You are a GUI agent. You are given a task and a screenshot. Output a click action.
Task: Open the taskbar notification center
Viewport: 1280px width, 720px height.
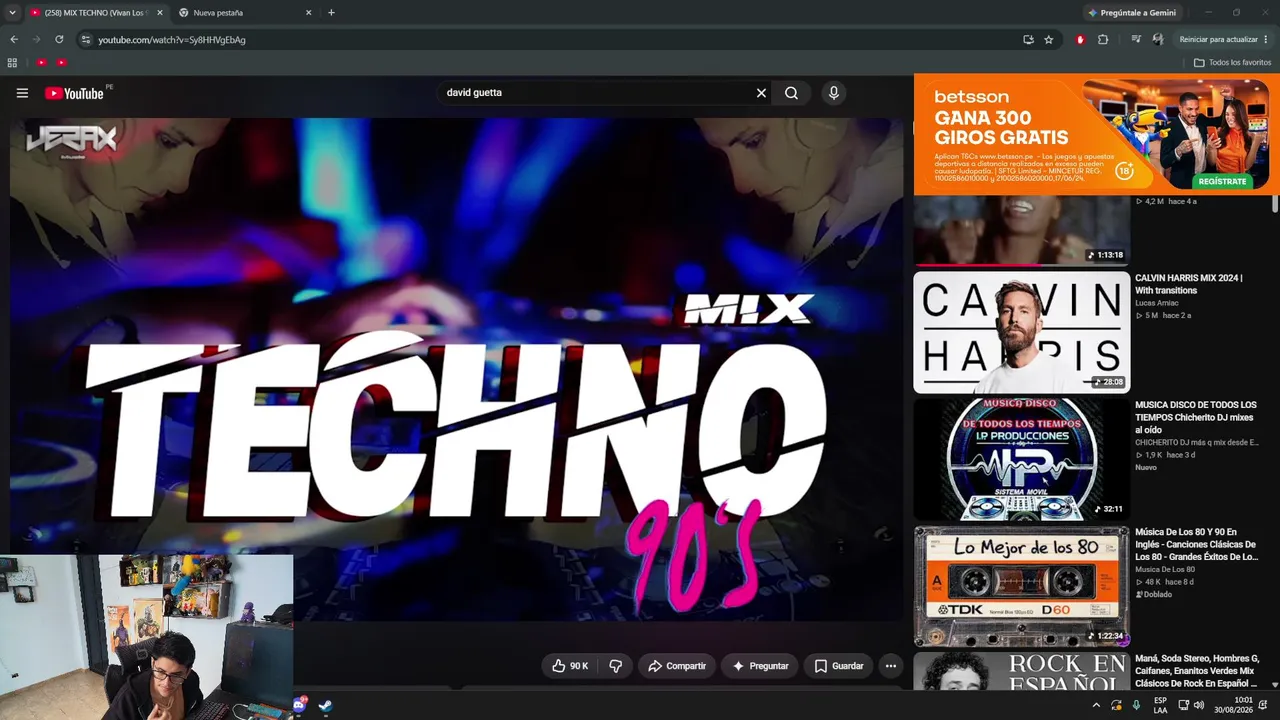(1263, 705)
